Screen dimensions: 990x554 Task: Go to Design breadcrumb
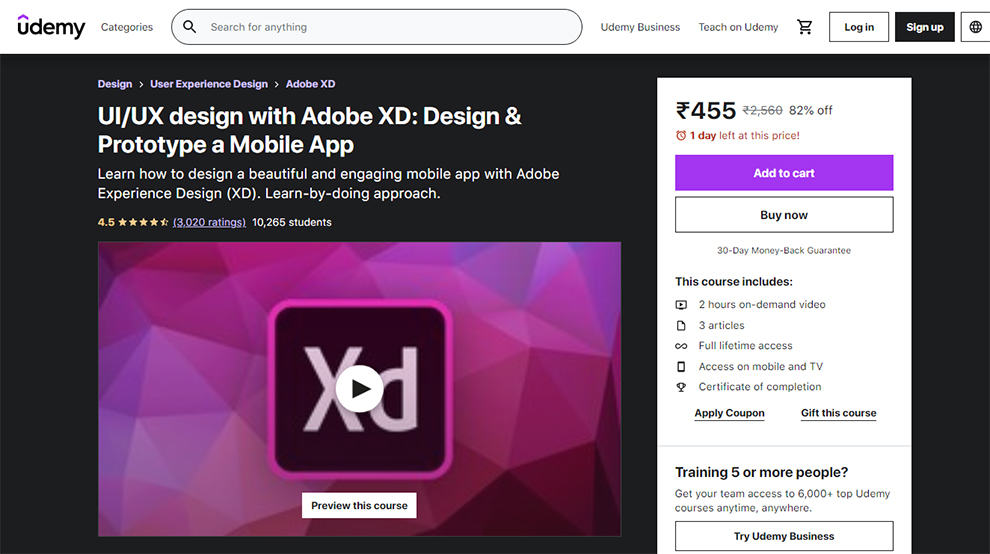(x=115, y=84)
